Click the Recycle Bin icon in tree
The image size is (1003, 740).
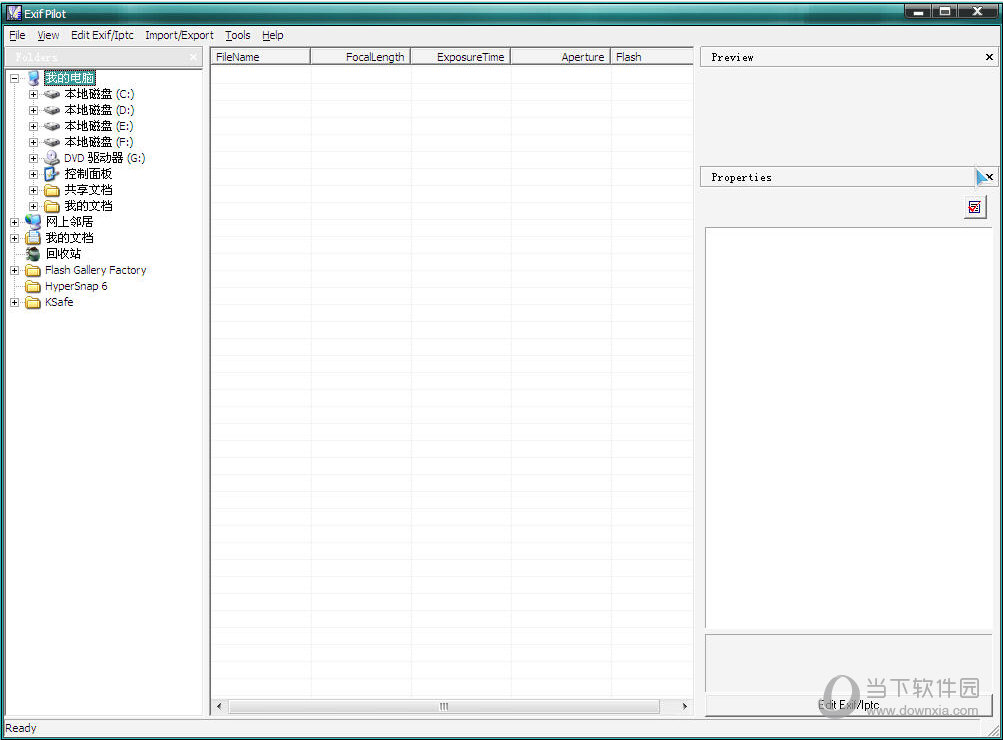pyautogui.click(x=33, y=254)
